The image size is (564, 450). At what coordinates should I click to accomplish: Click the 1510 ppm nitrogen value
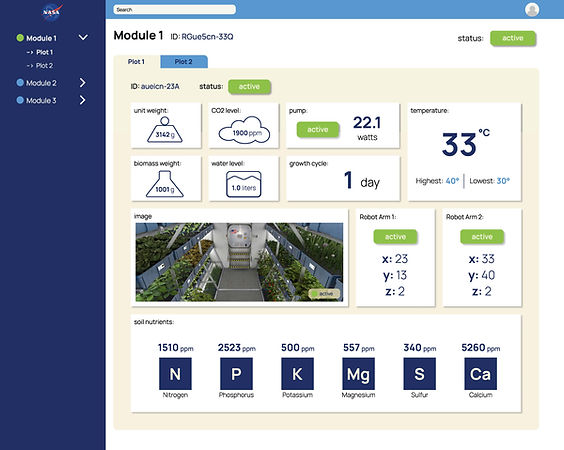(x=176, y=348)
